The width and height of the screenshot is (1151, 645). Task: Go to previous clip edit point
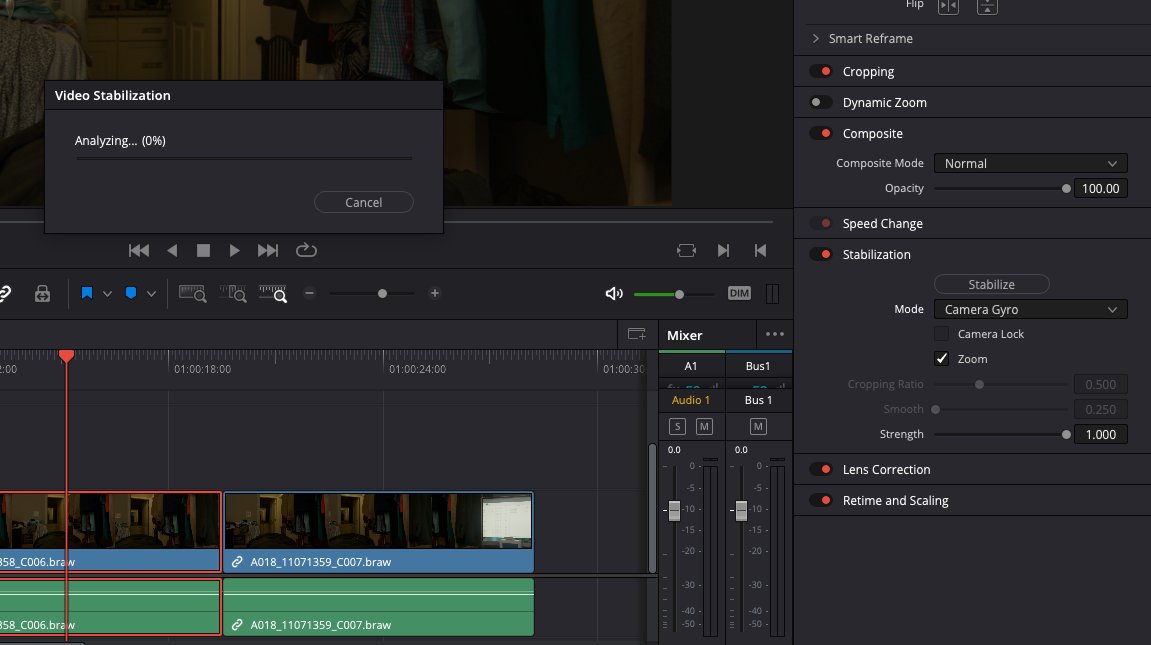pos(760,251)
